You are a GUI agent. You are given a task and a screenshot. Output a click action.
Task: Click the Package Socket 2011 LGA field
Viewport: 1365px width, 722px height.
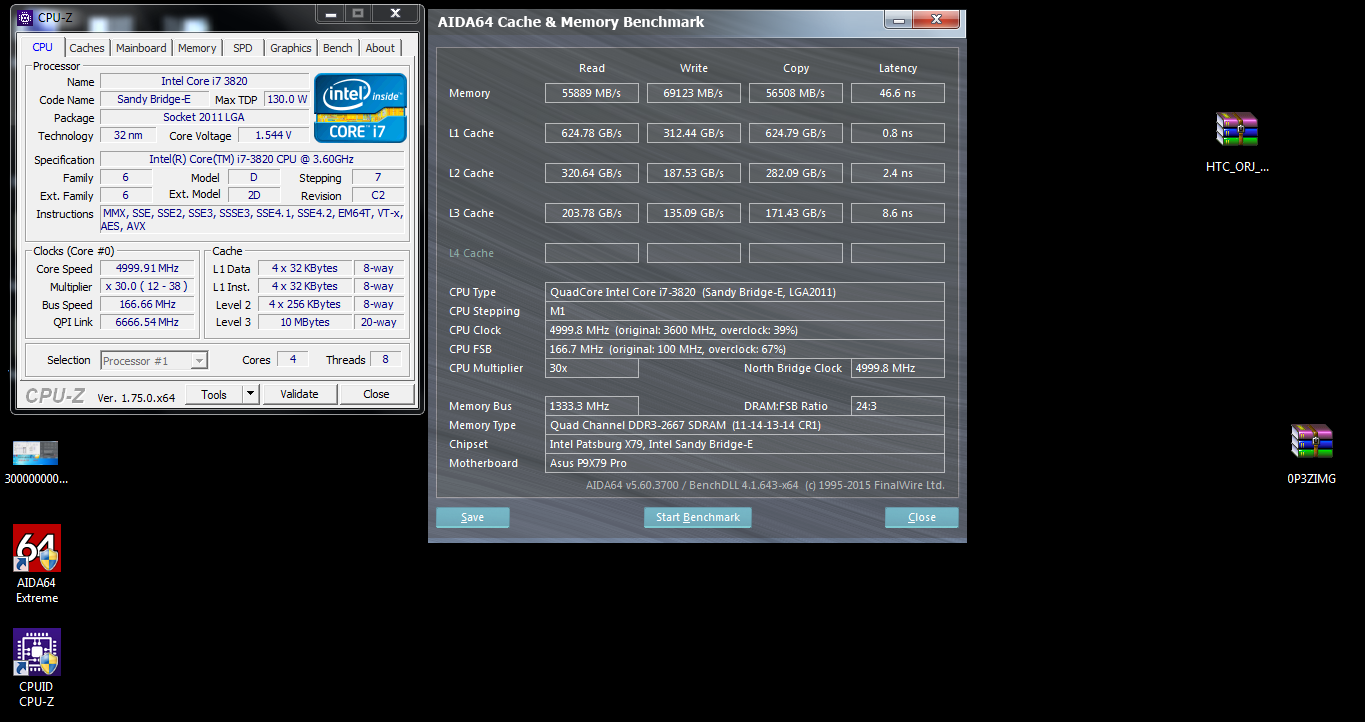pyautogui.click(x=204, y=117)
